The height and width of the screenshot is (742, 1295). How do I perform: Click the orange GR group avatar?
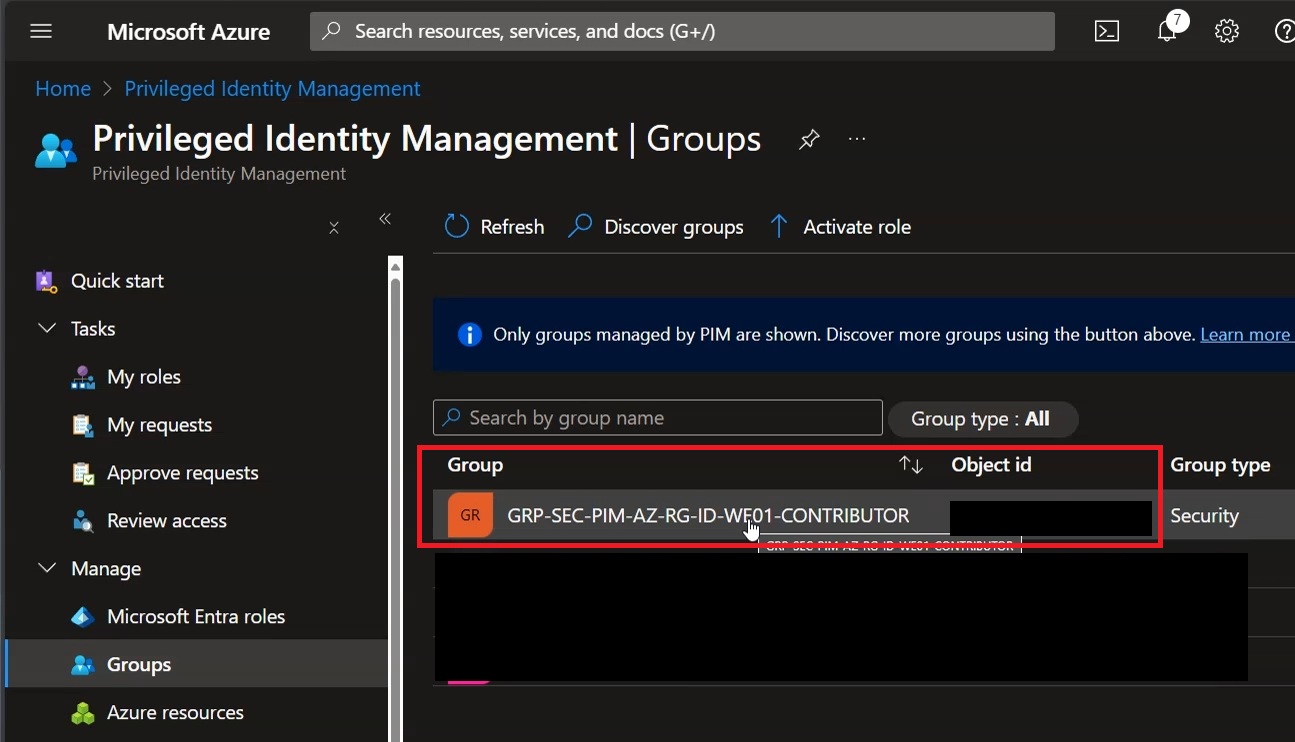pos(470,516)
